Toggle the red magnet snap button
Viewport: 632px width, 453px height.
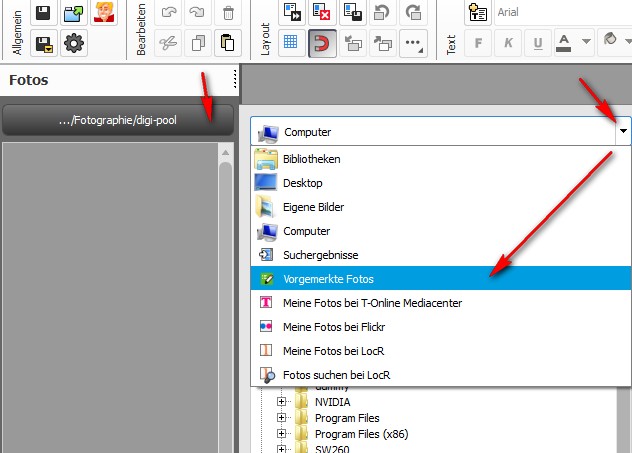322,43
